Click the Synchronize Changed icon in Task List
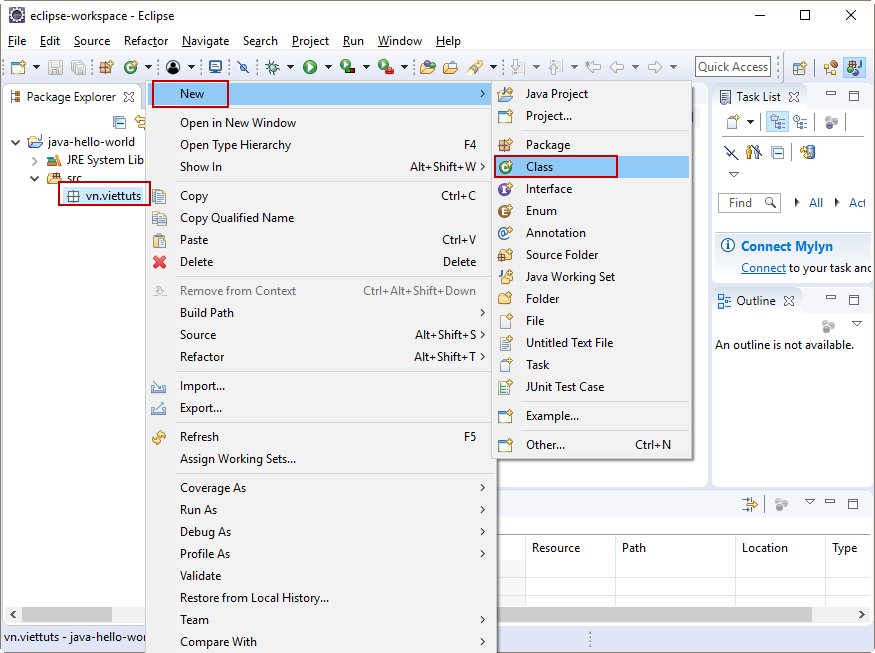 tap(807, 152)
